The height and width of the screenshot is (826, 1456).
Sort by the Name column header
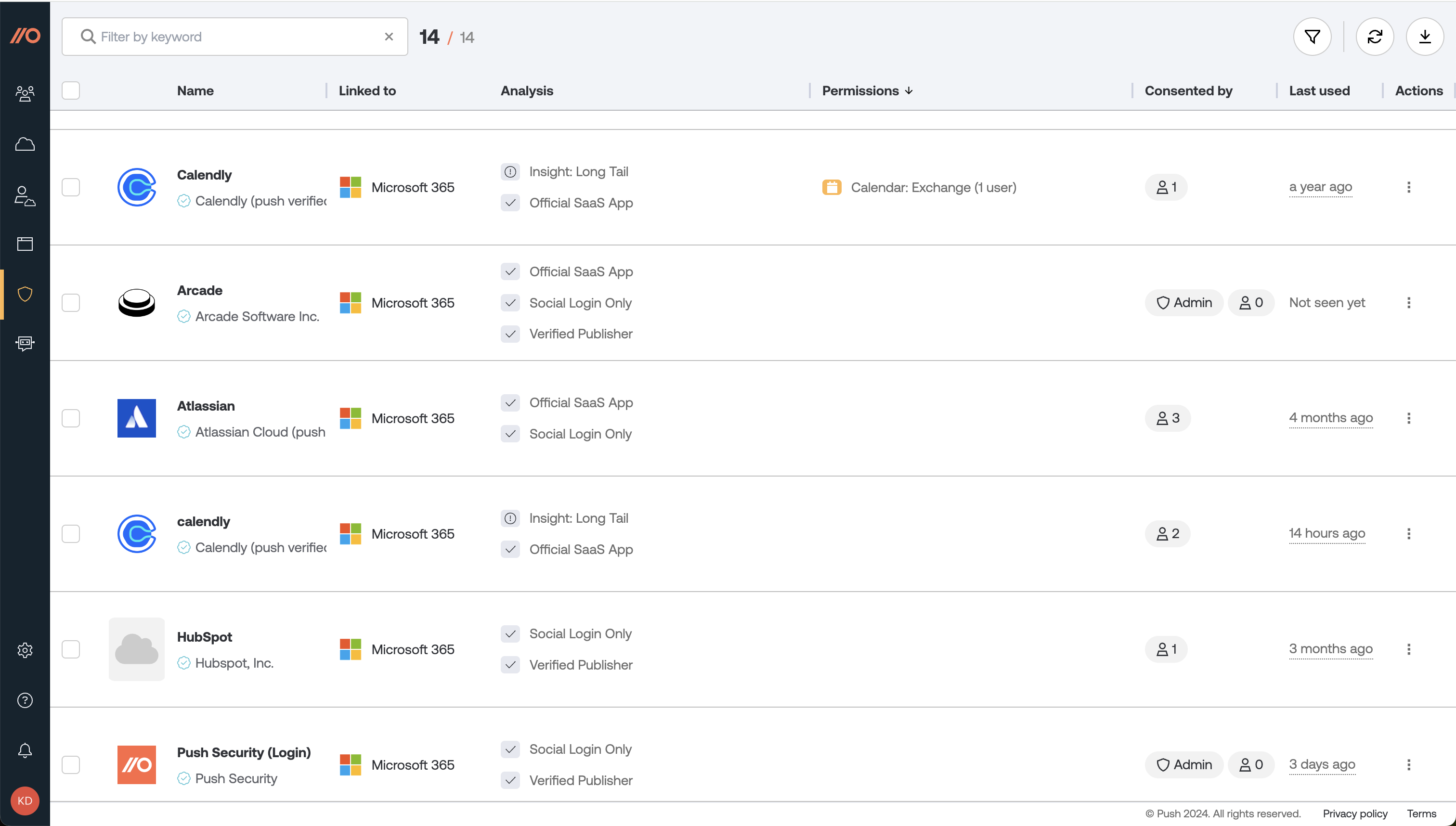point(195,91)
